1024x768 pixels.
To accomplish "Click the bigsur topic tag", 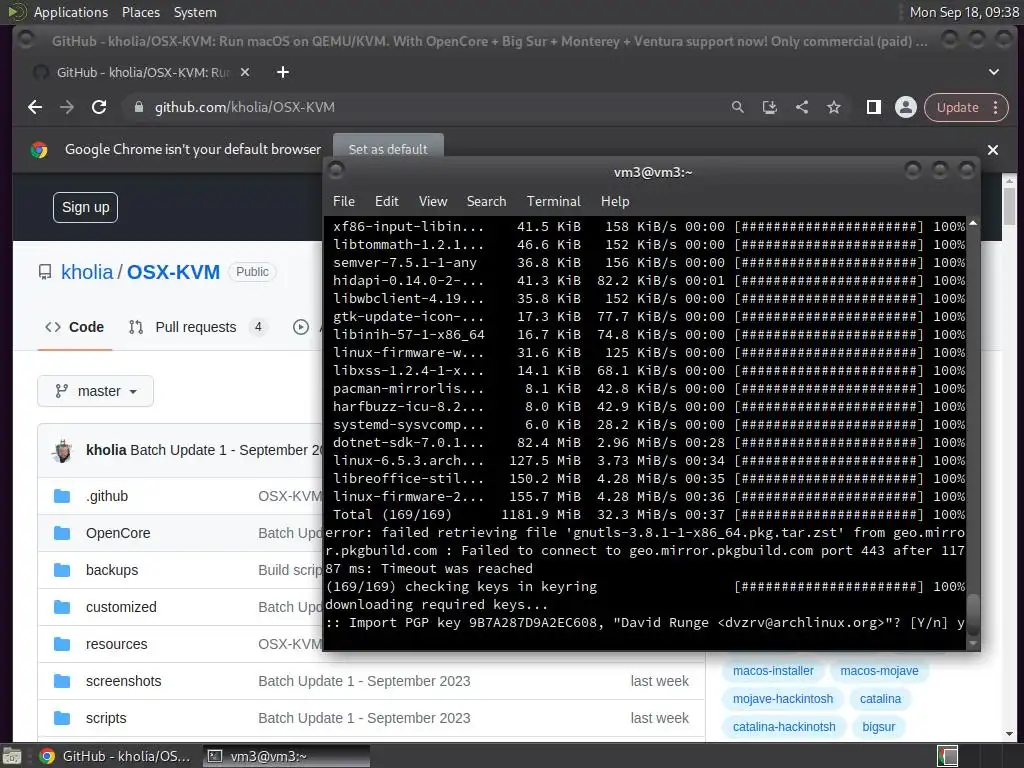I will click(878, 727).
